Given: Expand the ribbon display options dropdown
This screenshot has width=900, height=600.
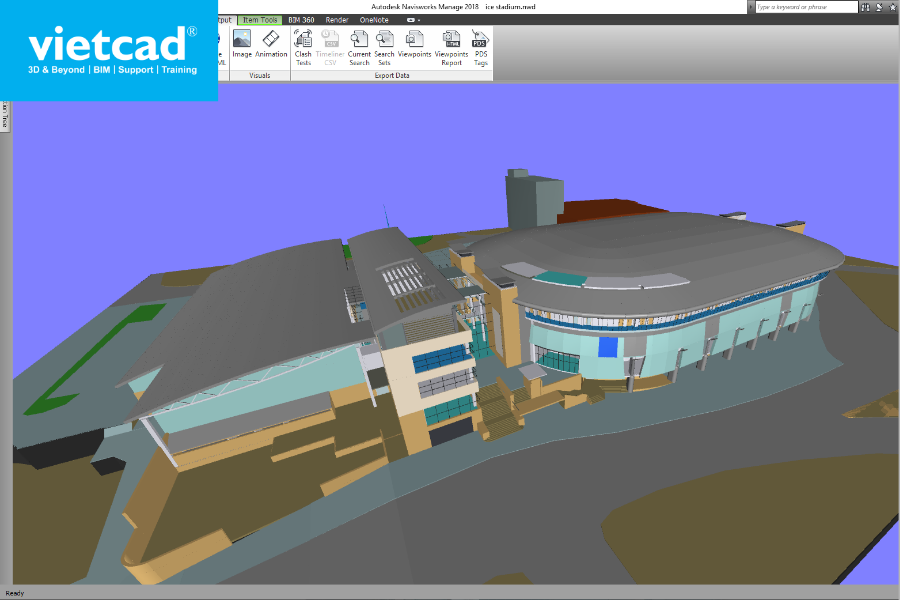Looking at the screenshot, I should pos(413,20).
